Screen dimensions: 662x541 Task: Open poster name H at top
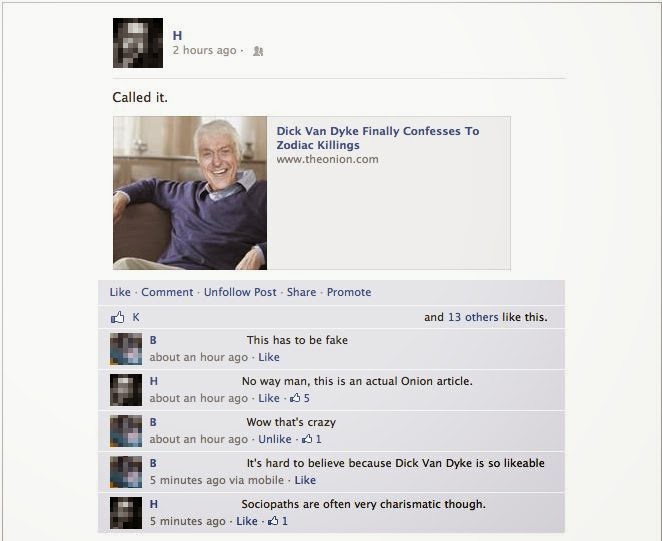pyautogui.click(x=177, y=35)
